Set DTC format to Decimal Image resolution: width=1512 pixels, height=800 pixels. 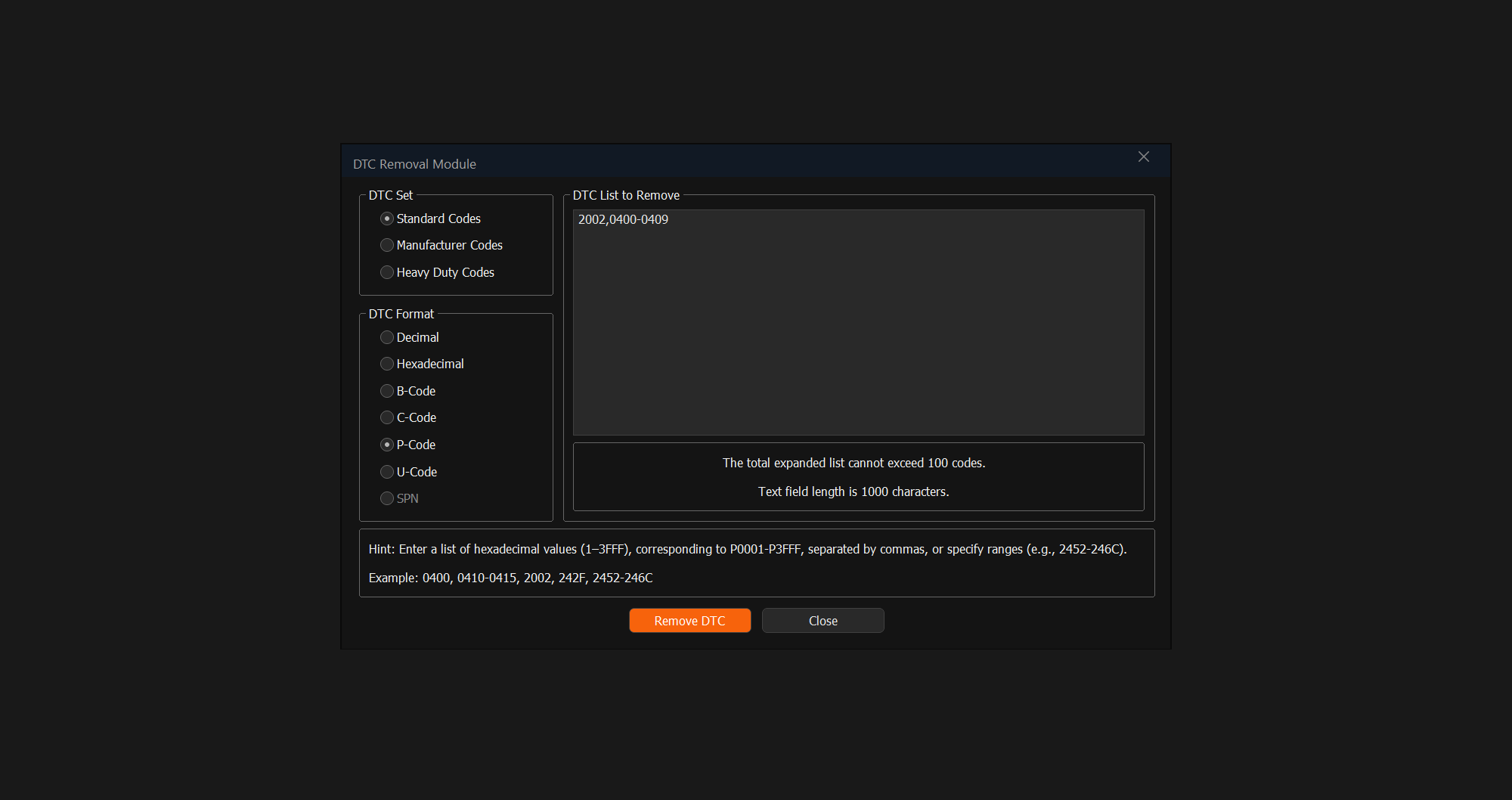point(387,337)
